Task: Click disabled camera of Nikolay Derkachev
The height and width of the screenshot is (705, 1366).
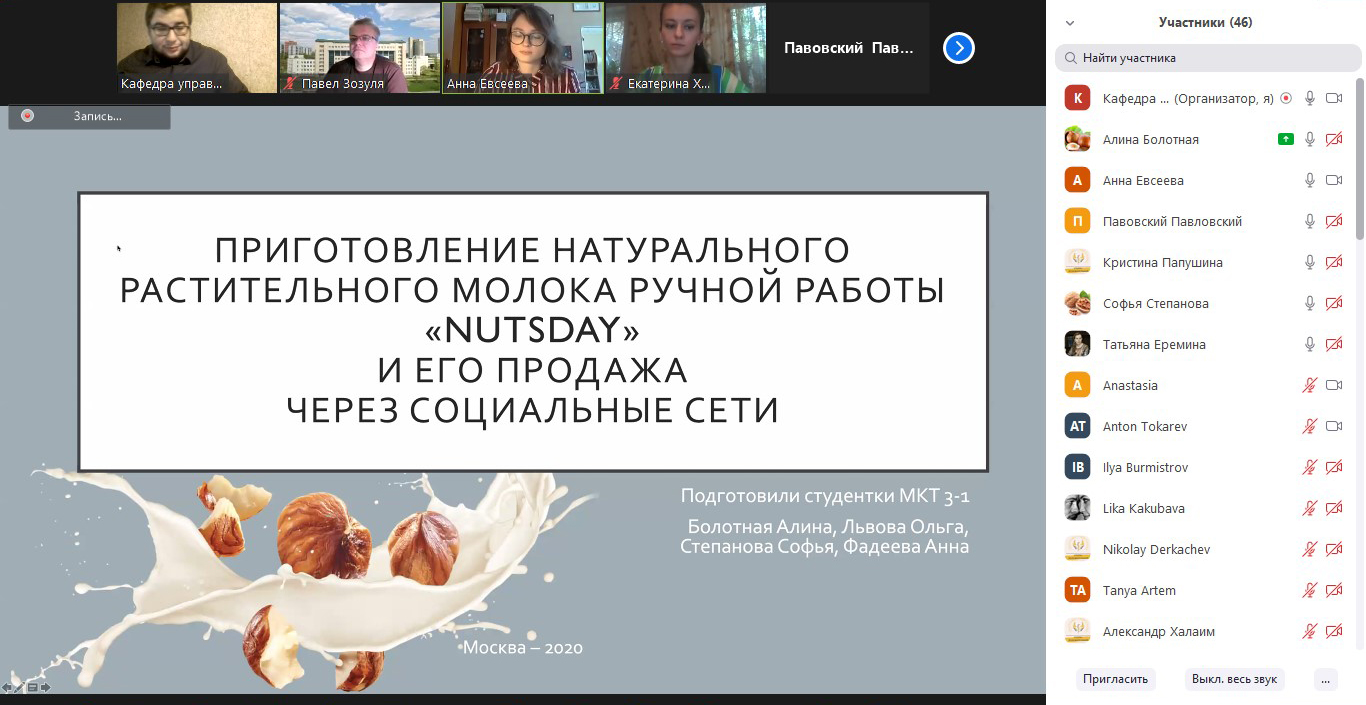Action: click(1333, 549)
